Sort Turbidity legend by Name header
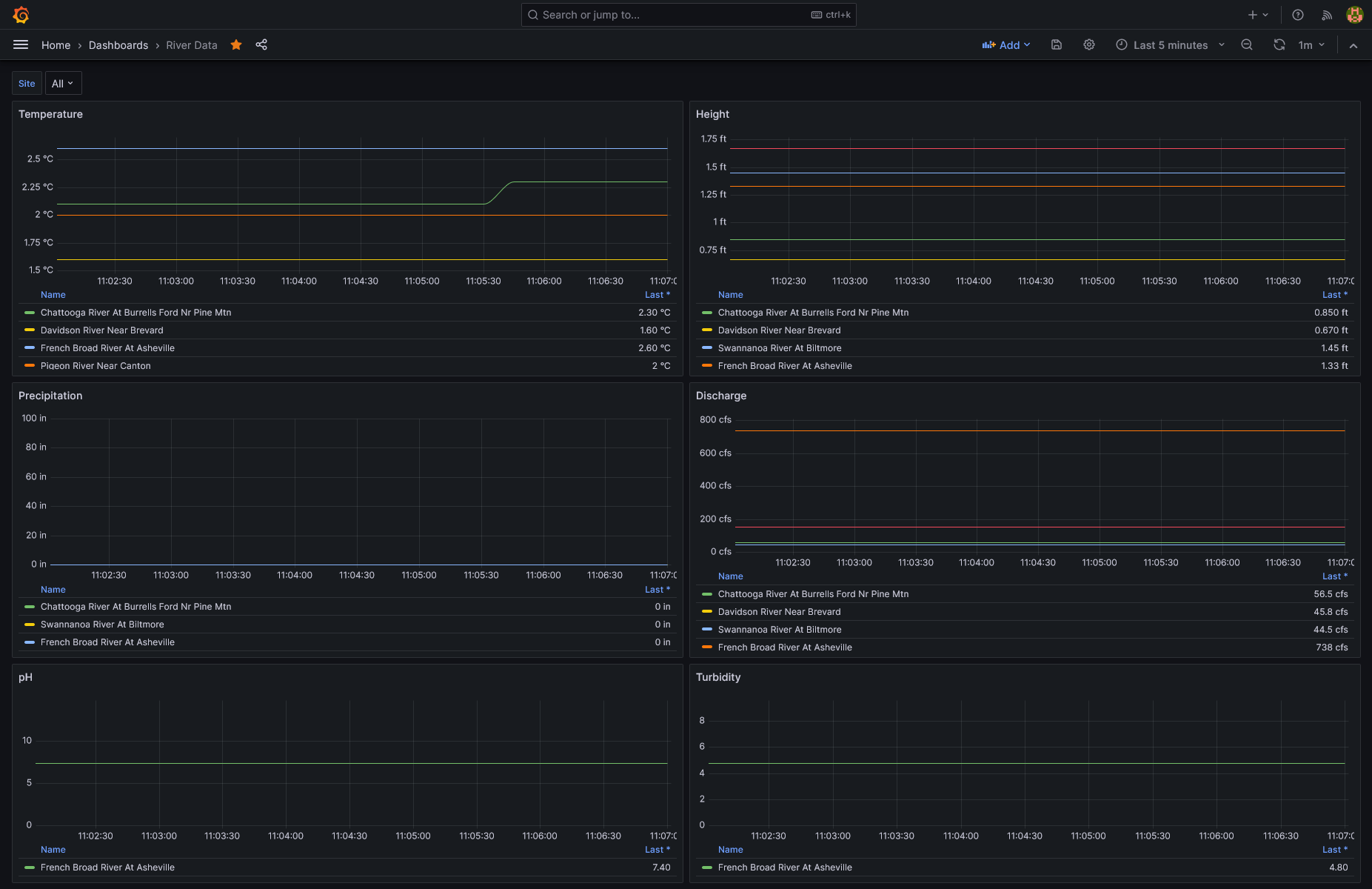The height and width of the screenshot is (889, 1372). pyautogui.click(x=731, y=850)
